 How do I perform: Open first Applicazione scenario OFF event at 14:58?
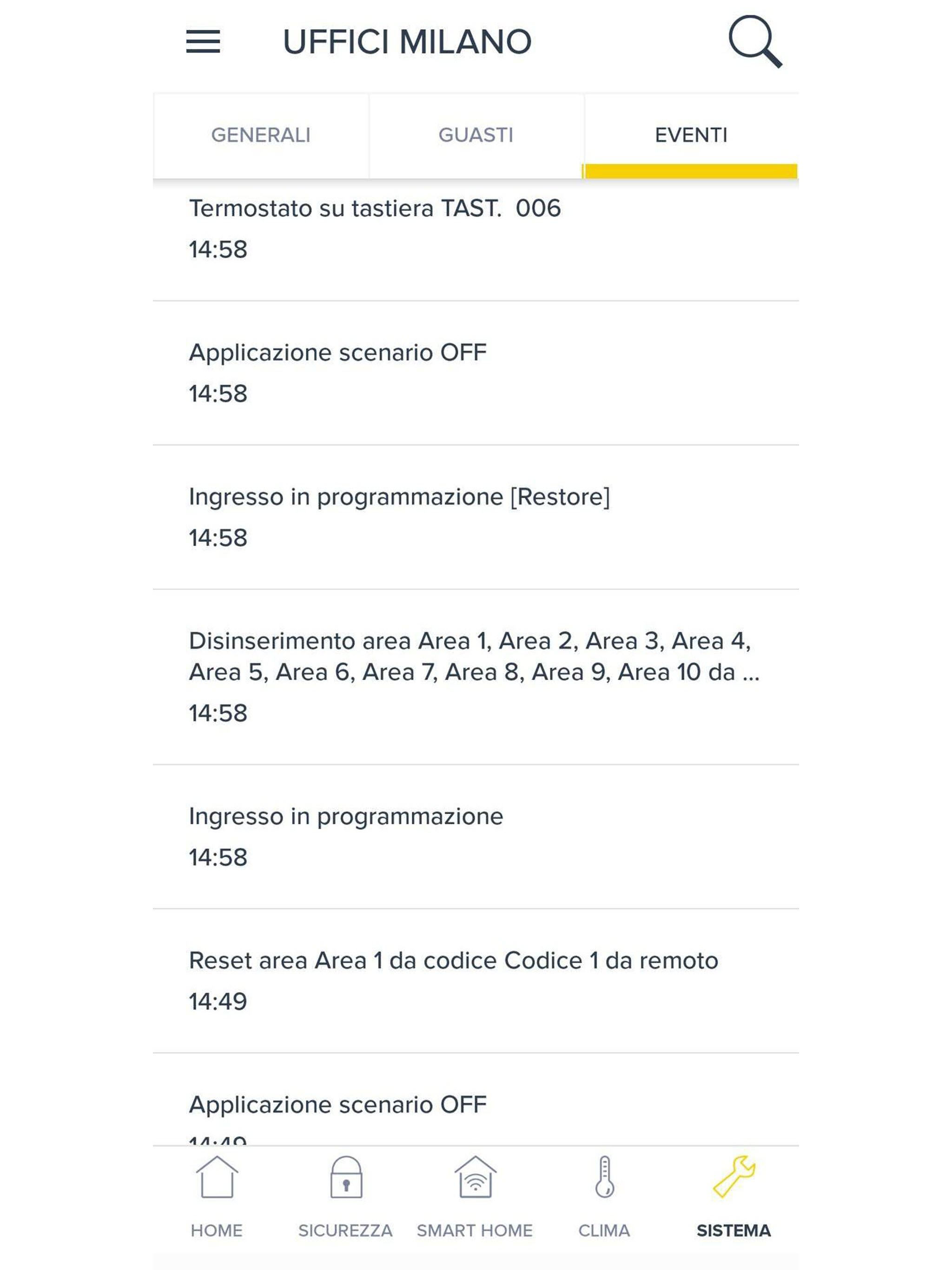point(476,373)
